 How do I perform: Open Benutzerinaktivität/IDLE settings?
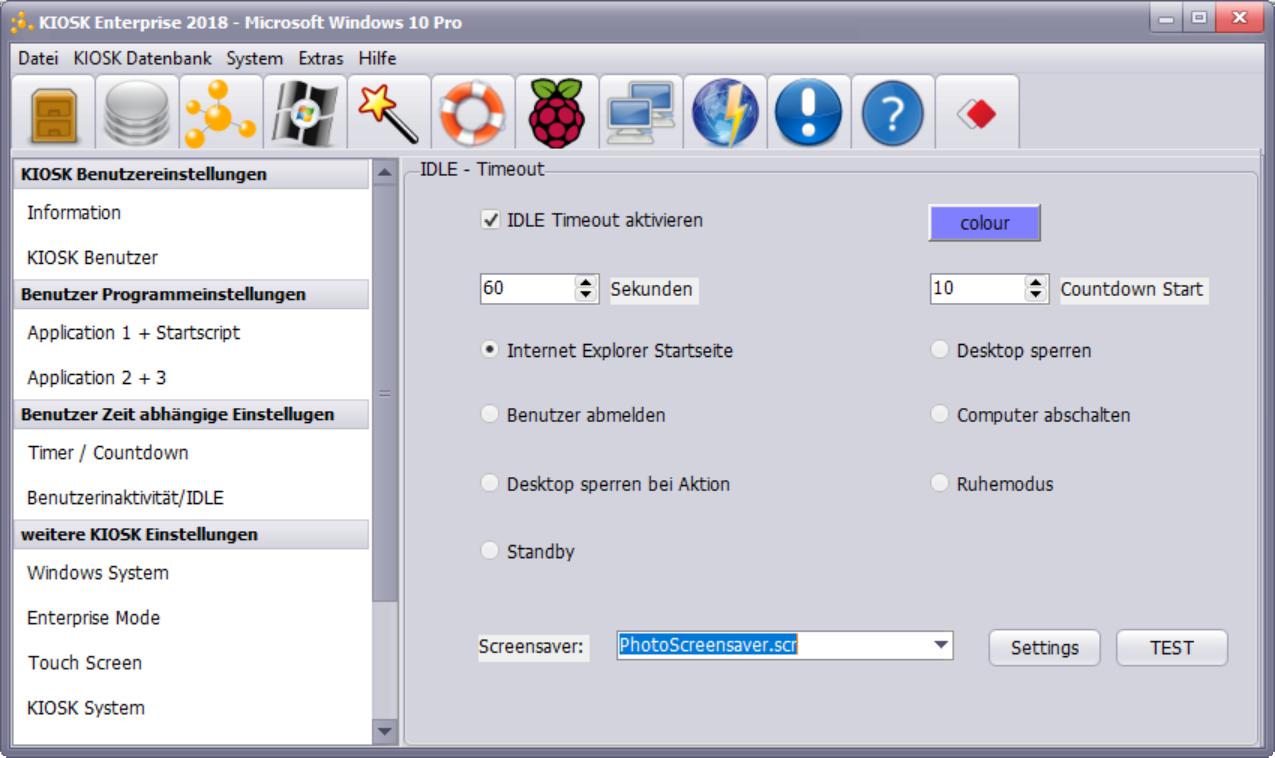pos(190,498)
